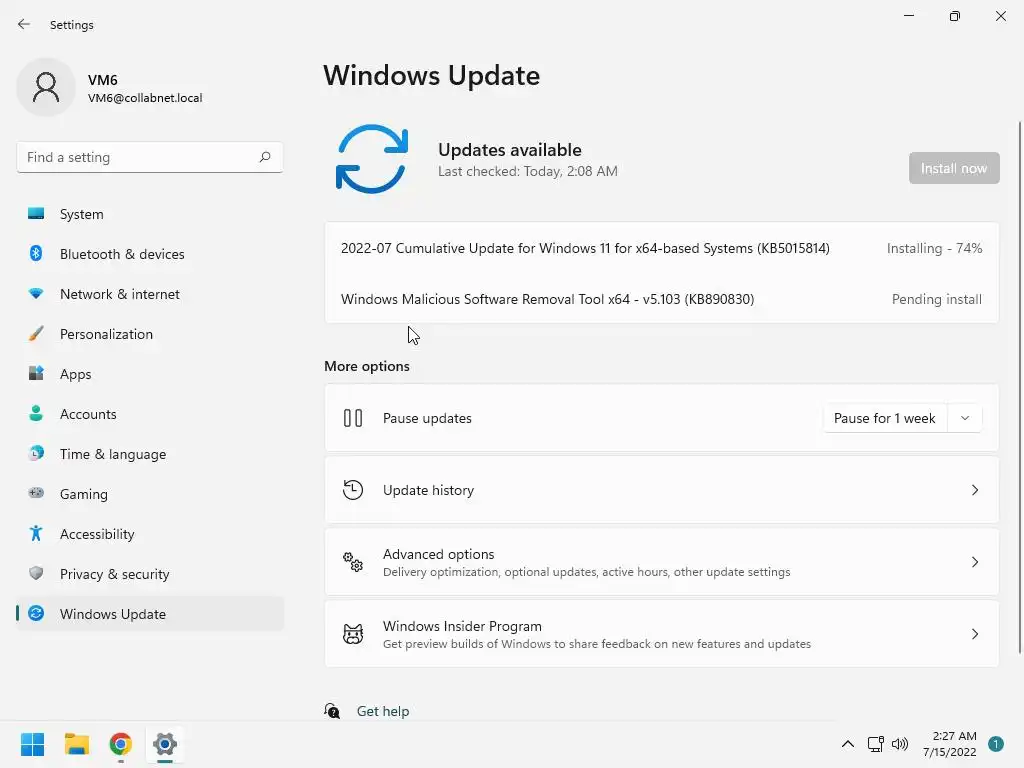Screen dimensions: 1024x768
Task: Click the Gaming sidebar label
Action: click(84, 494)
